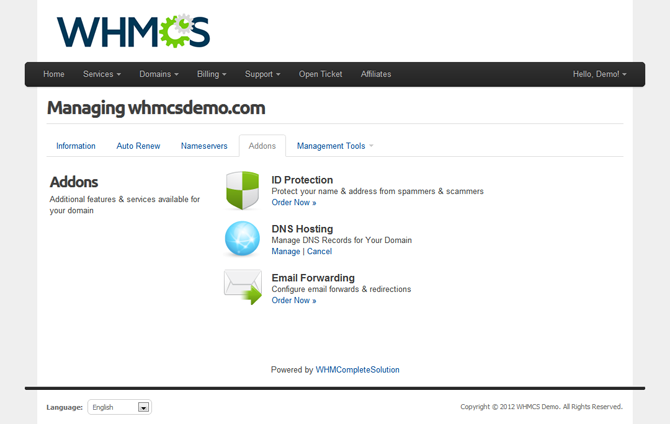Click the Addons section heading

coord(73,182)
